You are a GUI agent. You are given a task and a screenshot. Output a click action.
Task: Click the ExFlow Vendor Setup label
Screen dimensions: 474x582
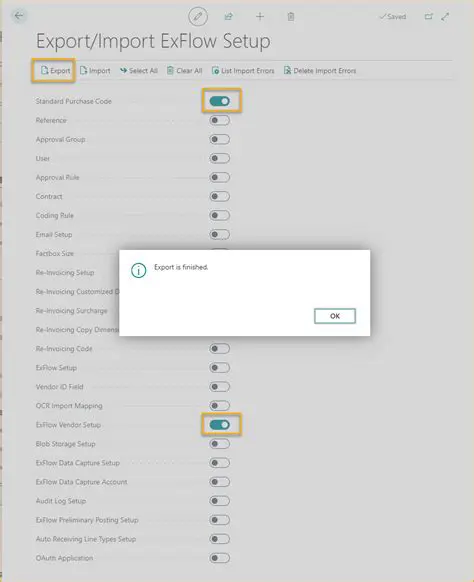pyautogui.click(x=68, y=425)
